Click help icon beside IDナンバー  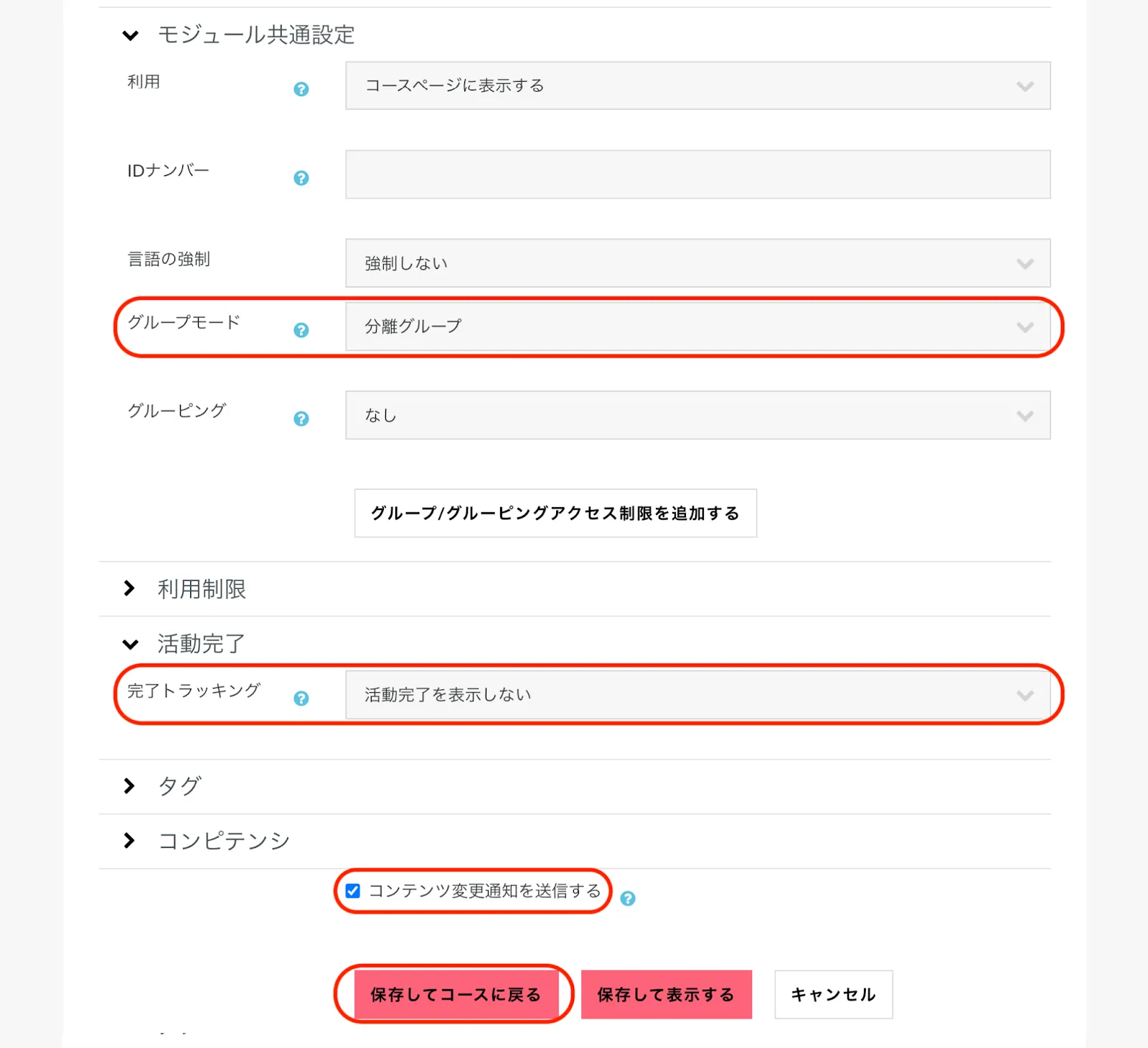[x=301, y=178]
